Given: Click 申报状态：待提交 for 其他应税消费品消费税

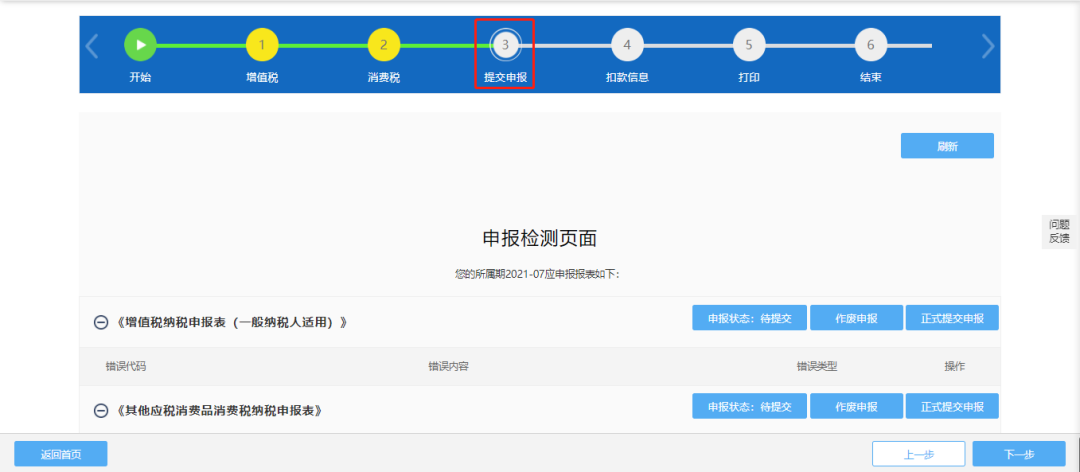Looking at the screenshot, I should 749,406.
